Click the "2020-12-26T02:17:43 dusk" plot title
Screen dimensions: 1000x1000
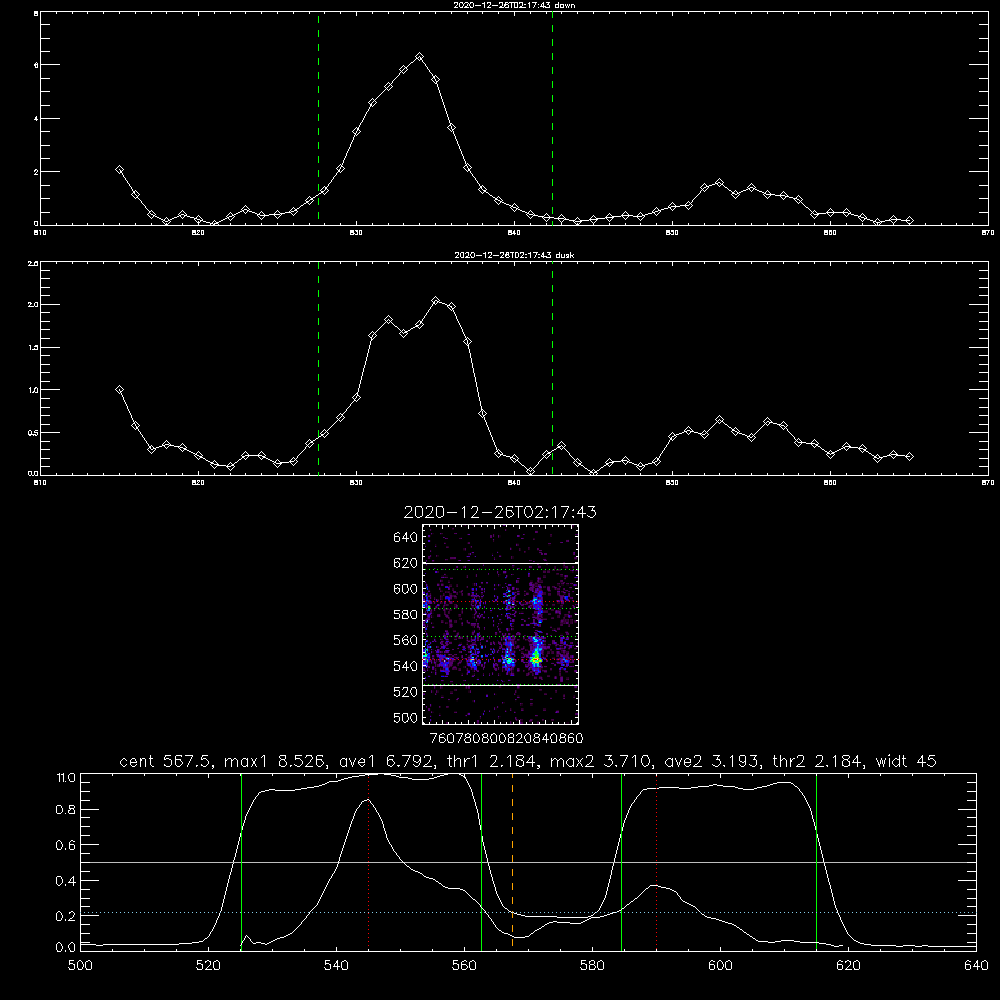(x=514, y=255)
